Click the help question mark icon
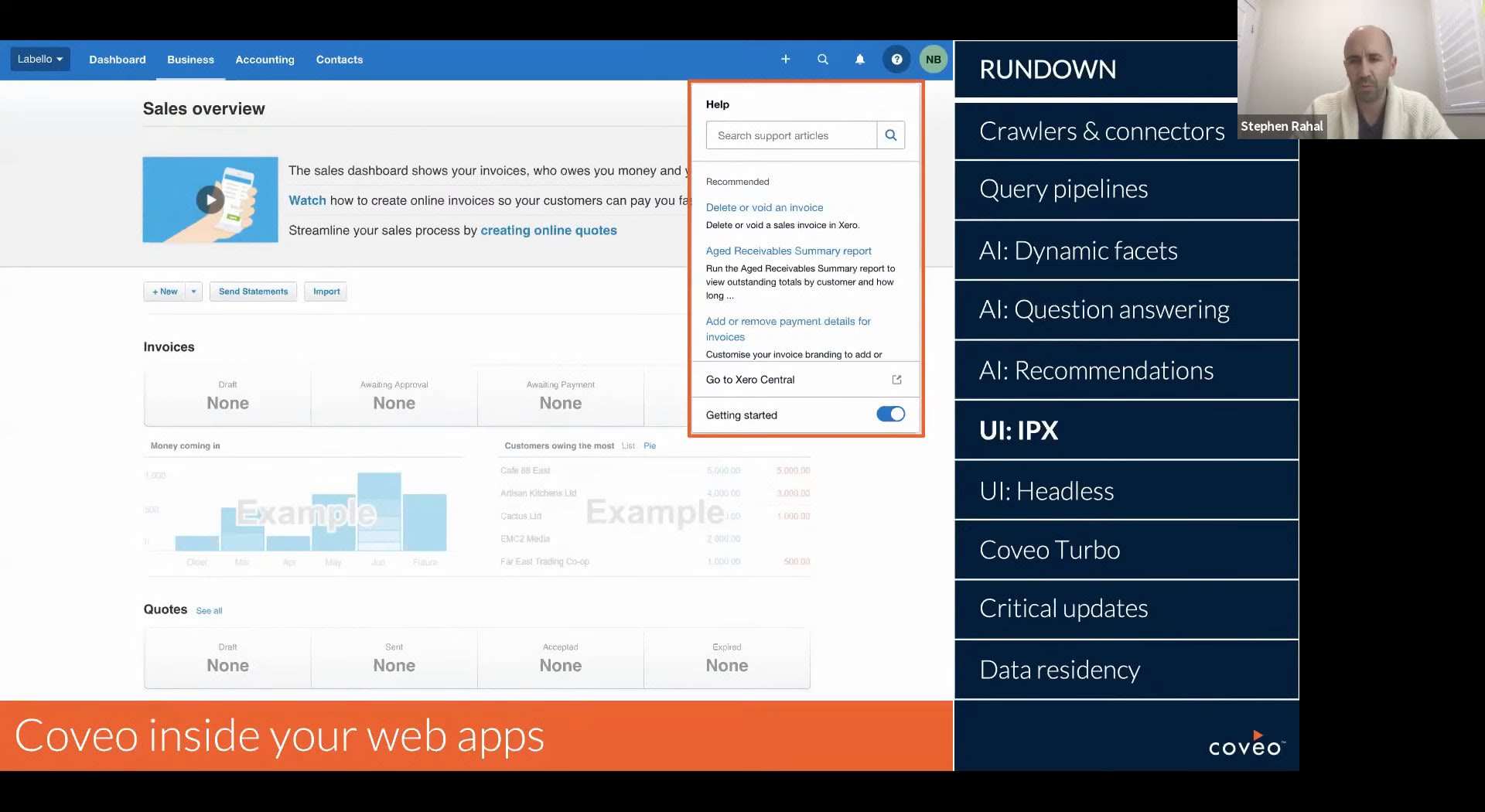Viewport: 1485px width, 812px height. (896, 60)
